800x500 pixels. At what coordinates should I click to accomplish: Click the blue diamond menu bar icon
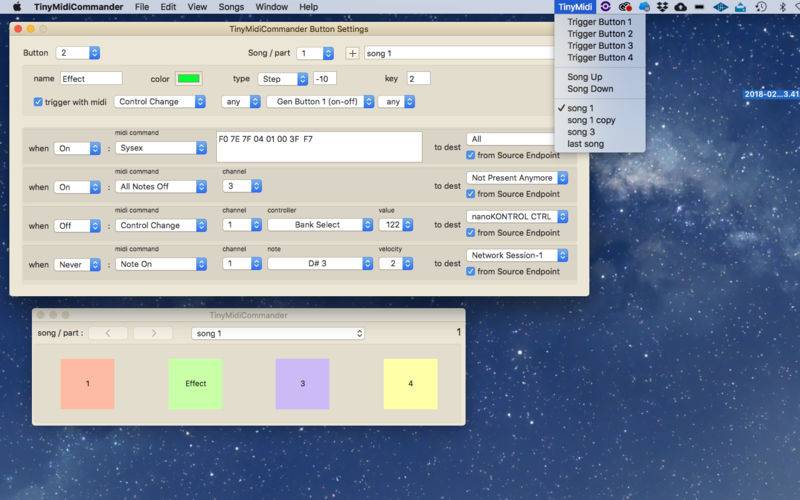tap(720, 7)
